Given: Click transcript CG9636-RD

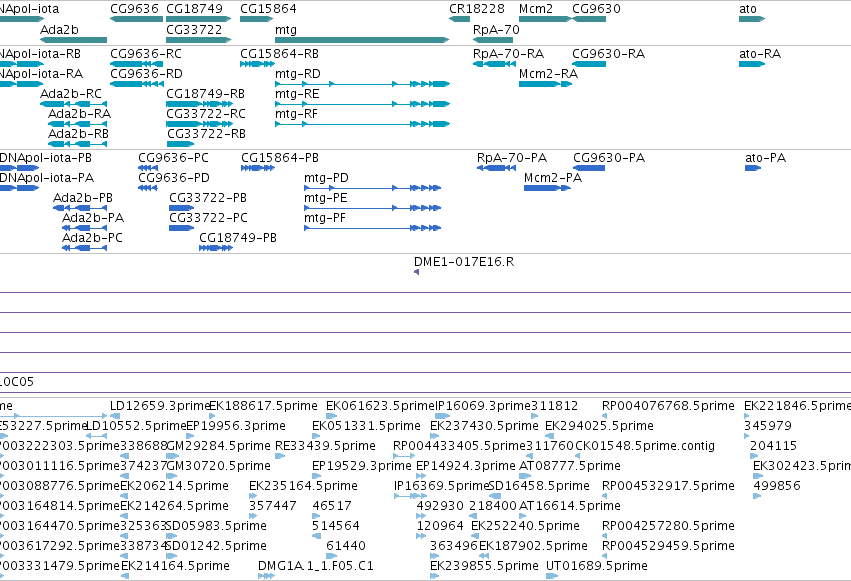Looking at the screenshot, I should (137, 84).
